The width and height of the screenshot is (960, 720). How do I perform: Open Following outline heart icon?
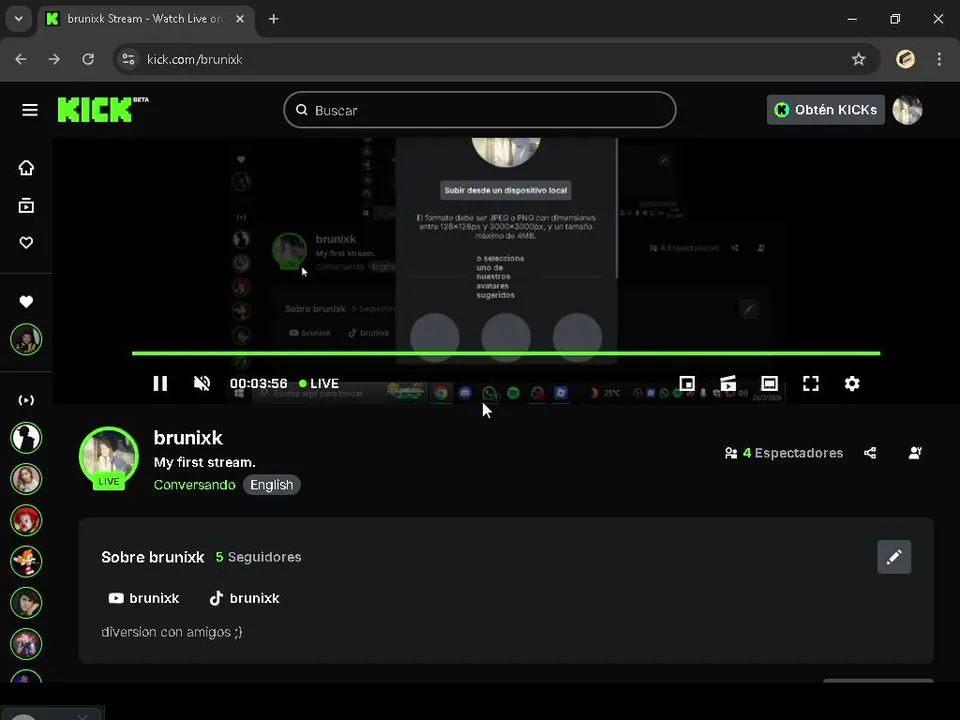[26, 243]
